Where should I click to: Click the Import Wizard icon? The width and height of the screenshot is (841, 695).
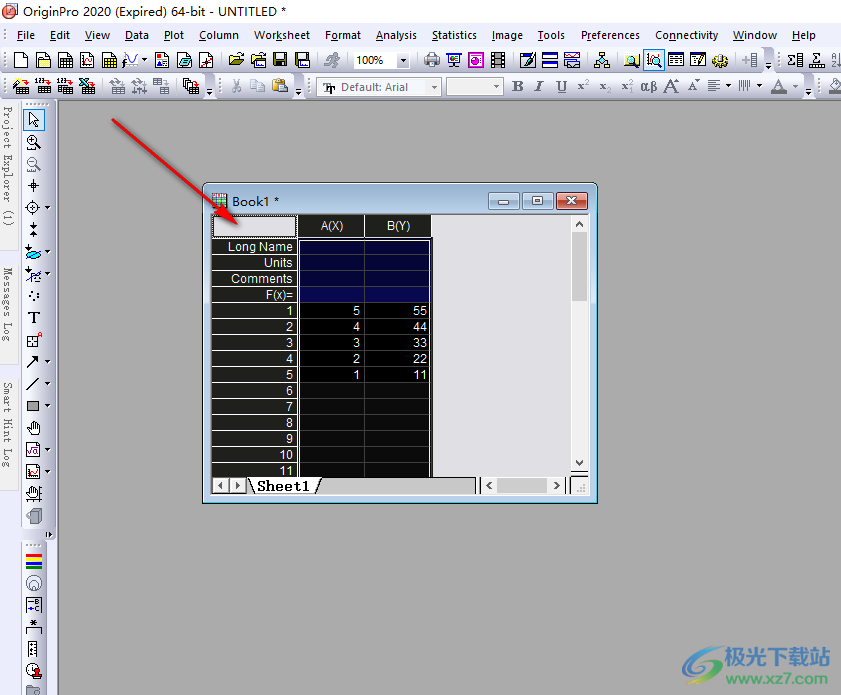click(21, 86)
